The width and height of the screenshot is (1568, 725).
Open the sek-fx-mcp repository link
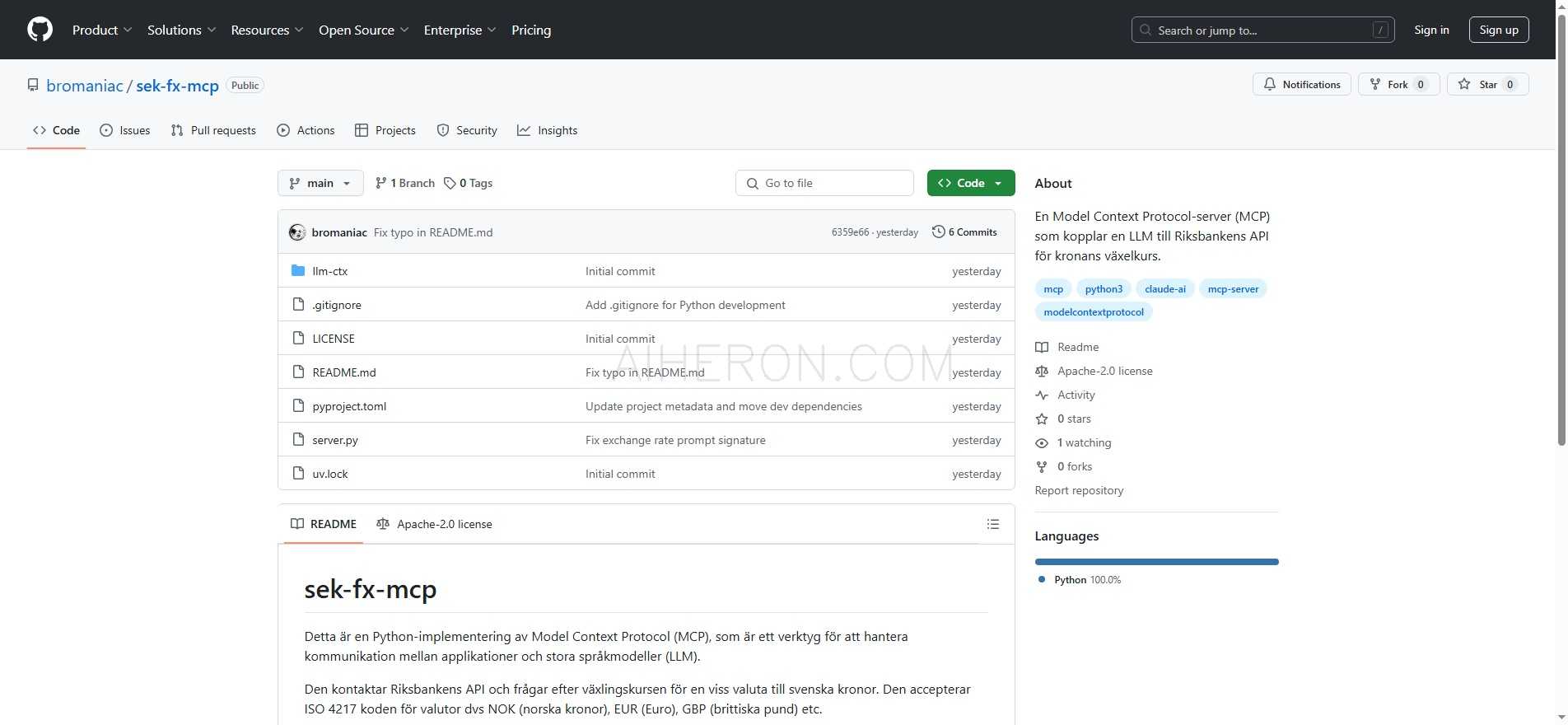tap(177, 86)
